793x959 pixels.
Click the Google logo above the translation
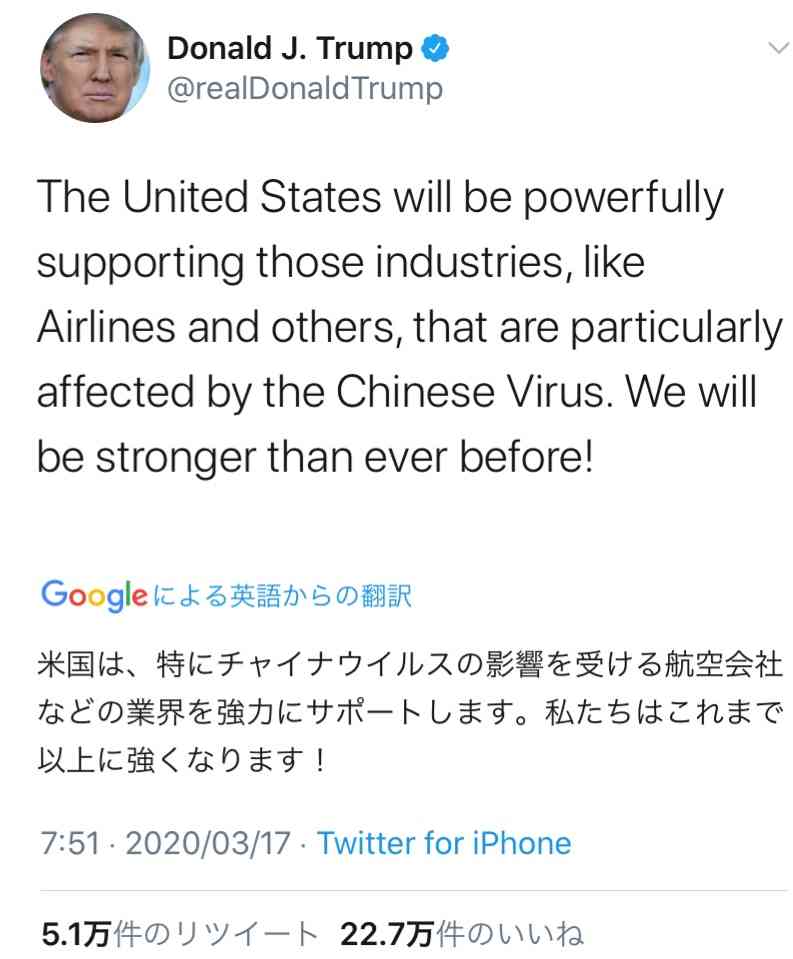pos(95,596)
